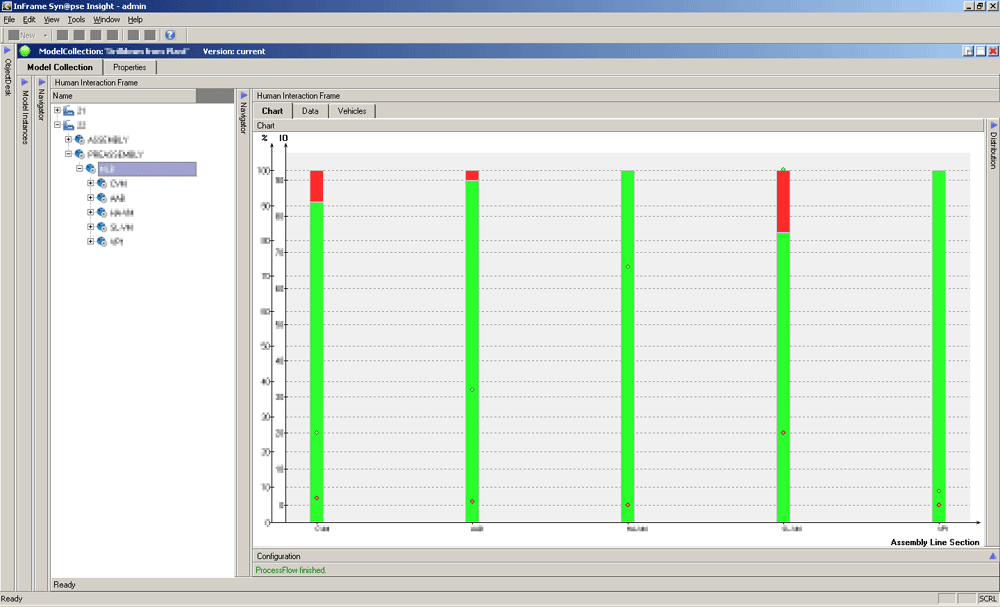Open the Properties tab

click(x=129, y=67)
